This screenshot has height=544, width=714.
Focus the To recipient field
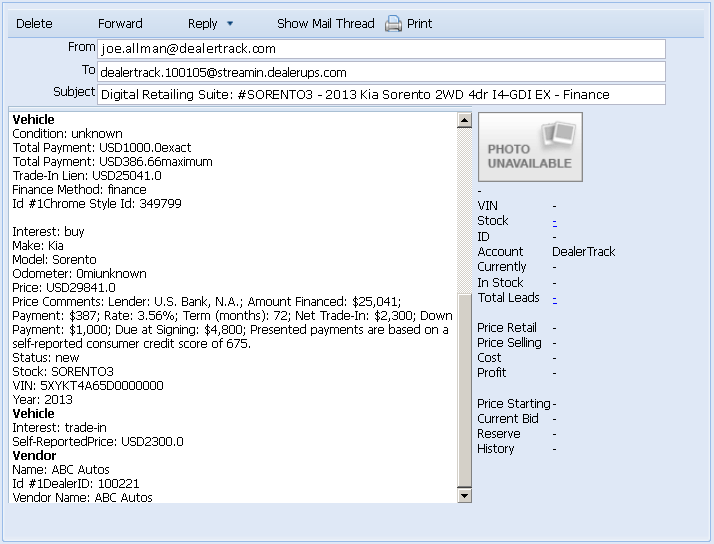[x=381, y=72]
